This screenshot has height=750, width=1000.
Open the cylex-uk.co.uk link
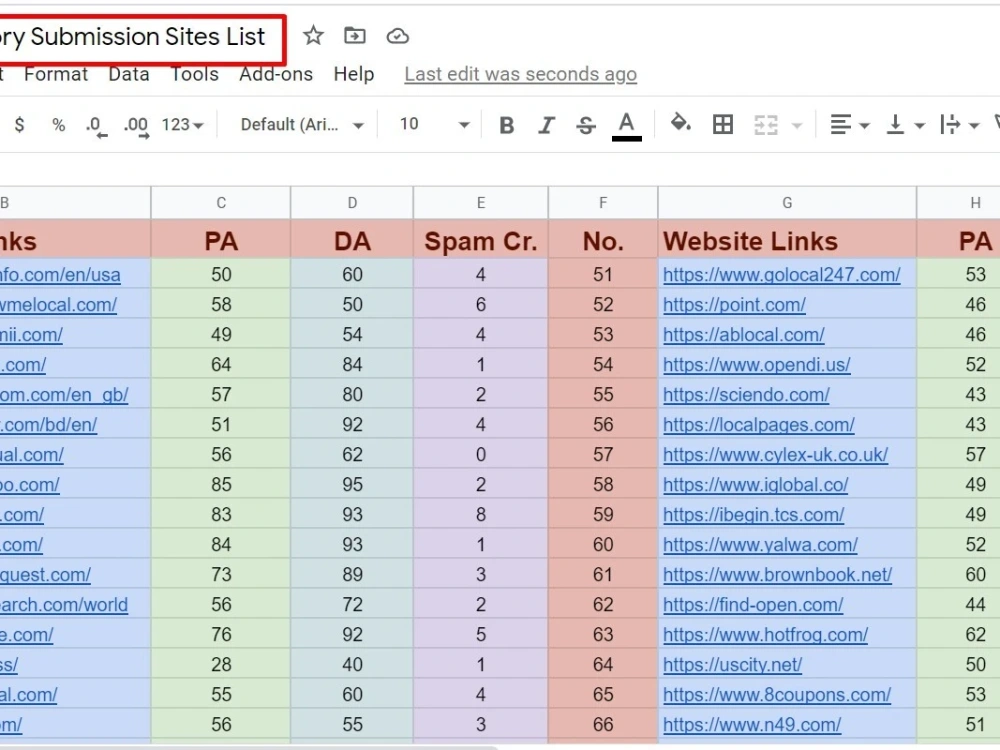[x=776, y=455]
